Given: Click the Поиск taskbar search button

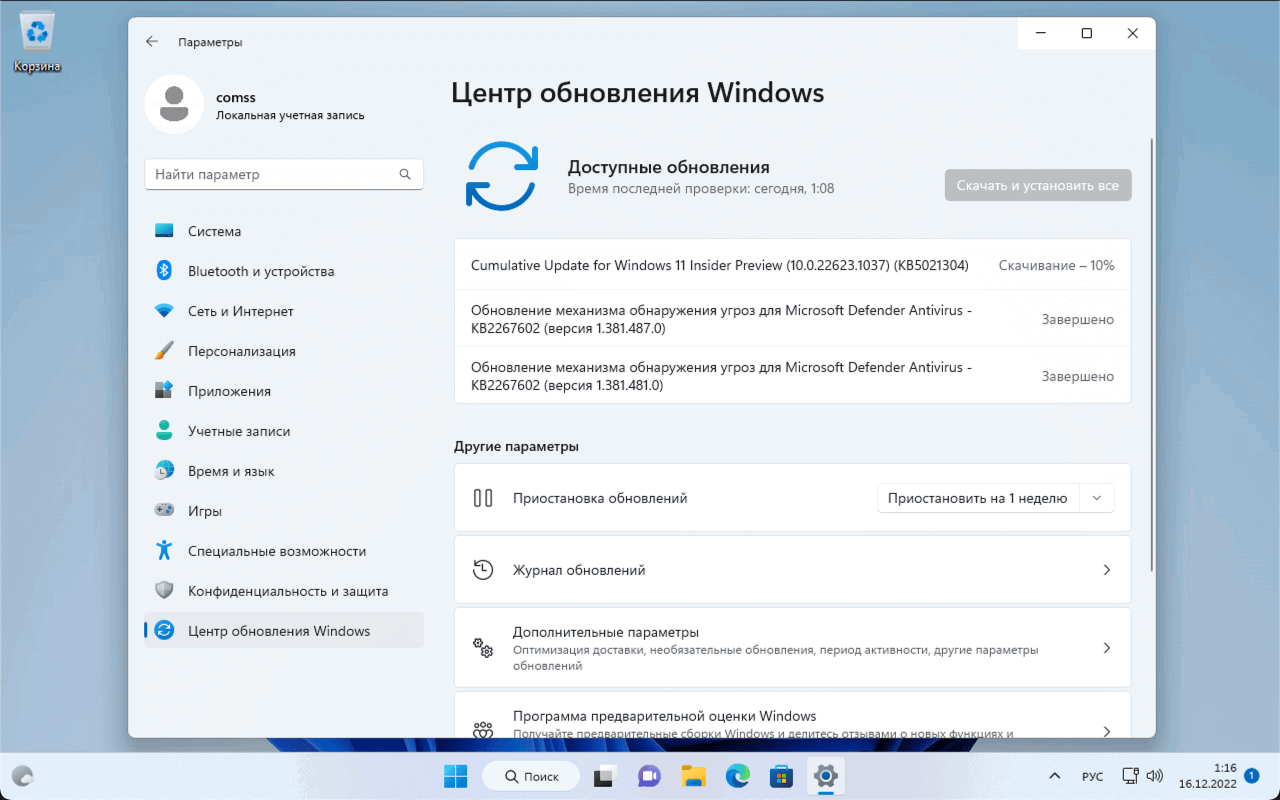Looking at the screenshot, I should [531, 776].
